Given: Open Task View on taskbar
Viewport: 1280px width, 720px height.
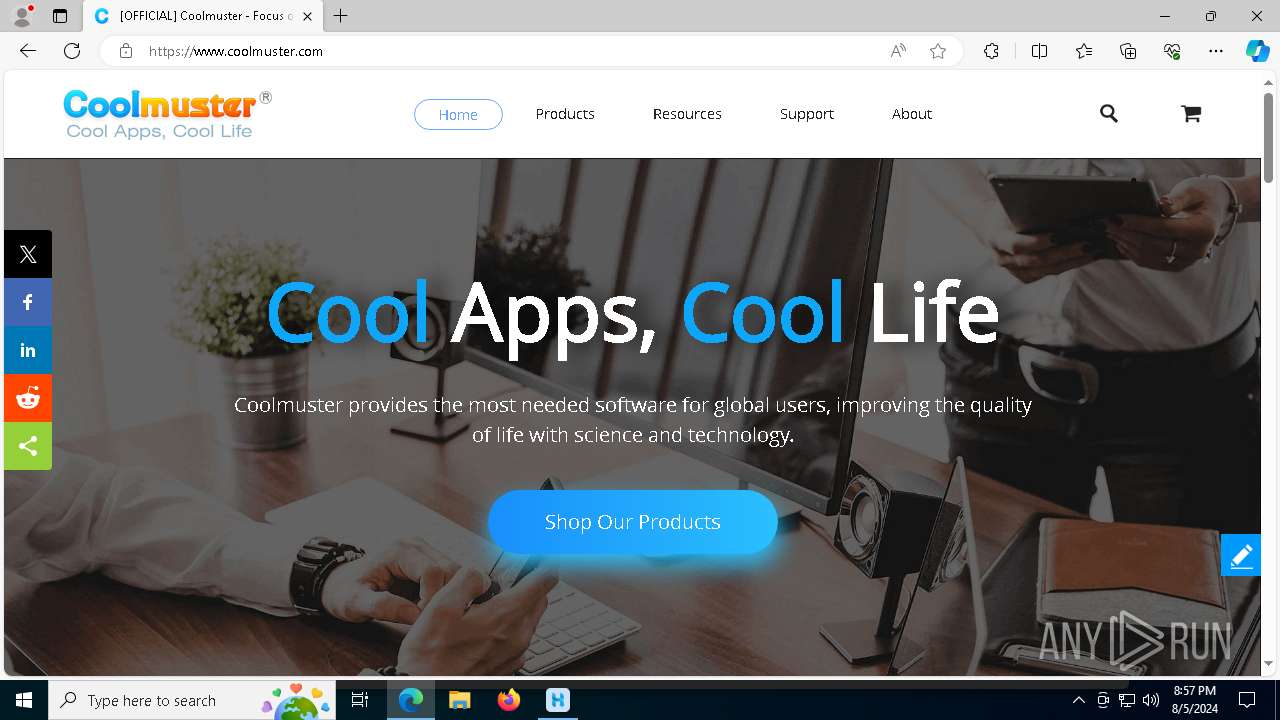Looking at the screenshot, I should [360, 700].
